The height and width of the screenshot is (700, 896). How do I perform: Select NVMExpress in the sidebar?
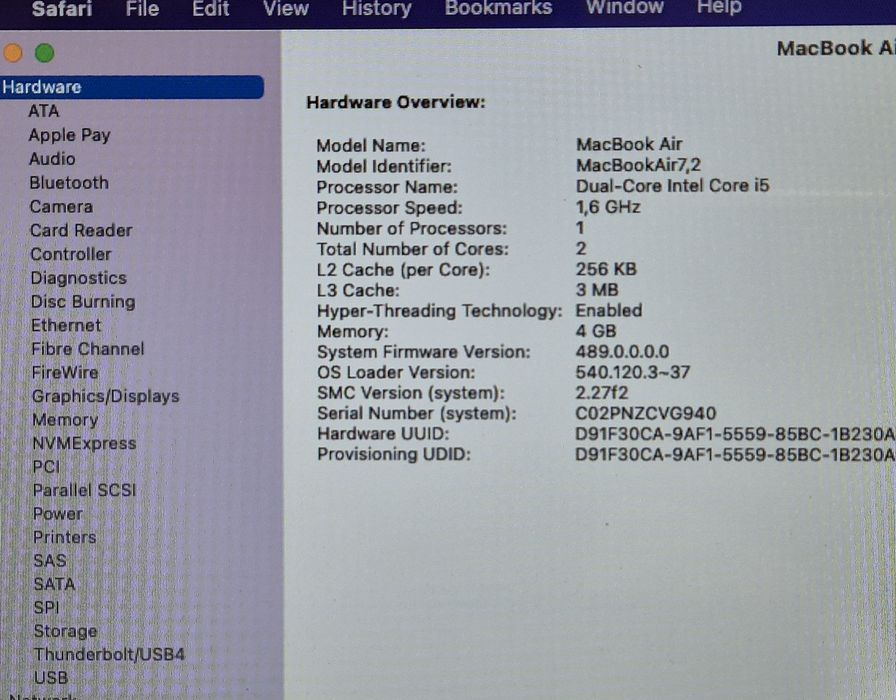click(x=84, y=443)
